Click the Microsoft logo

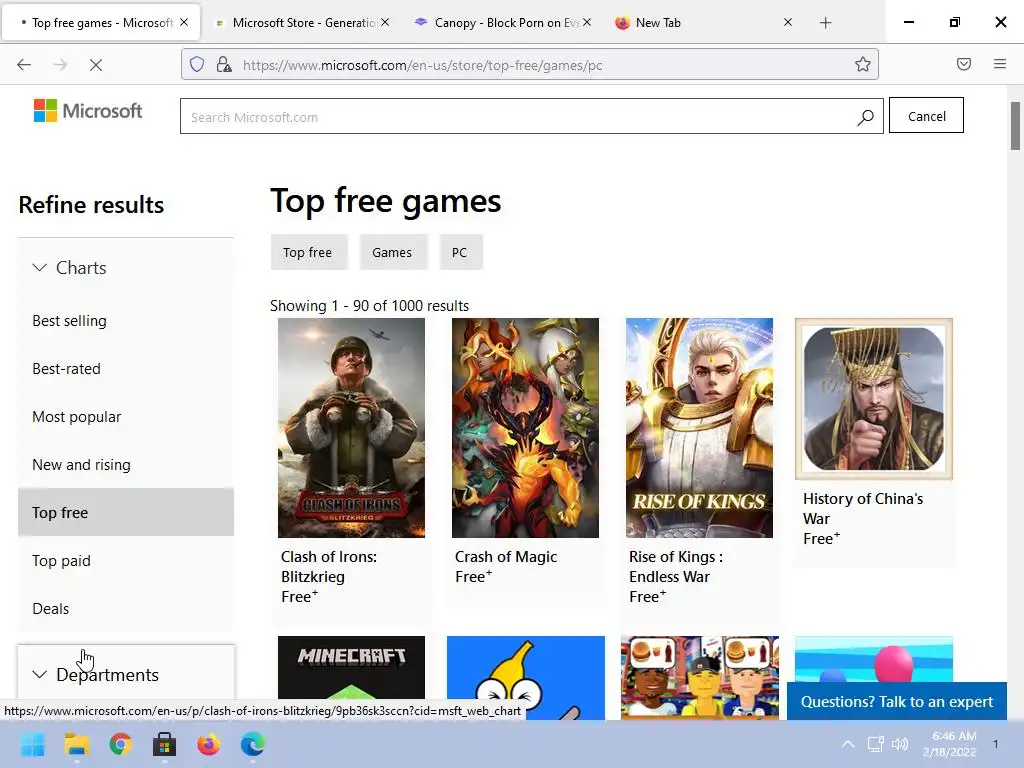click(88, 111)
